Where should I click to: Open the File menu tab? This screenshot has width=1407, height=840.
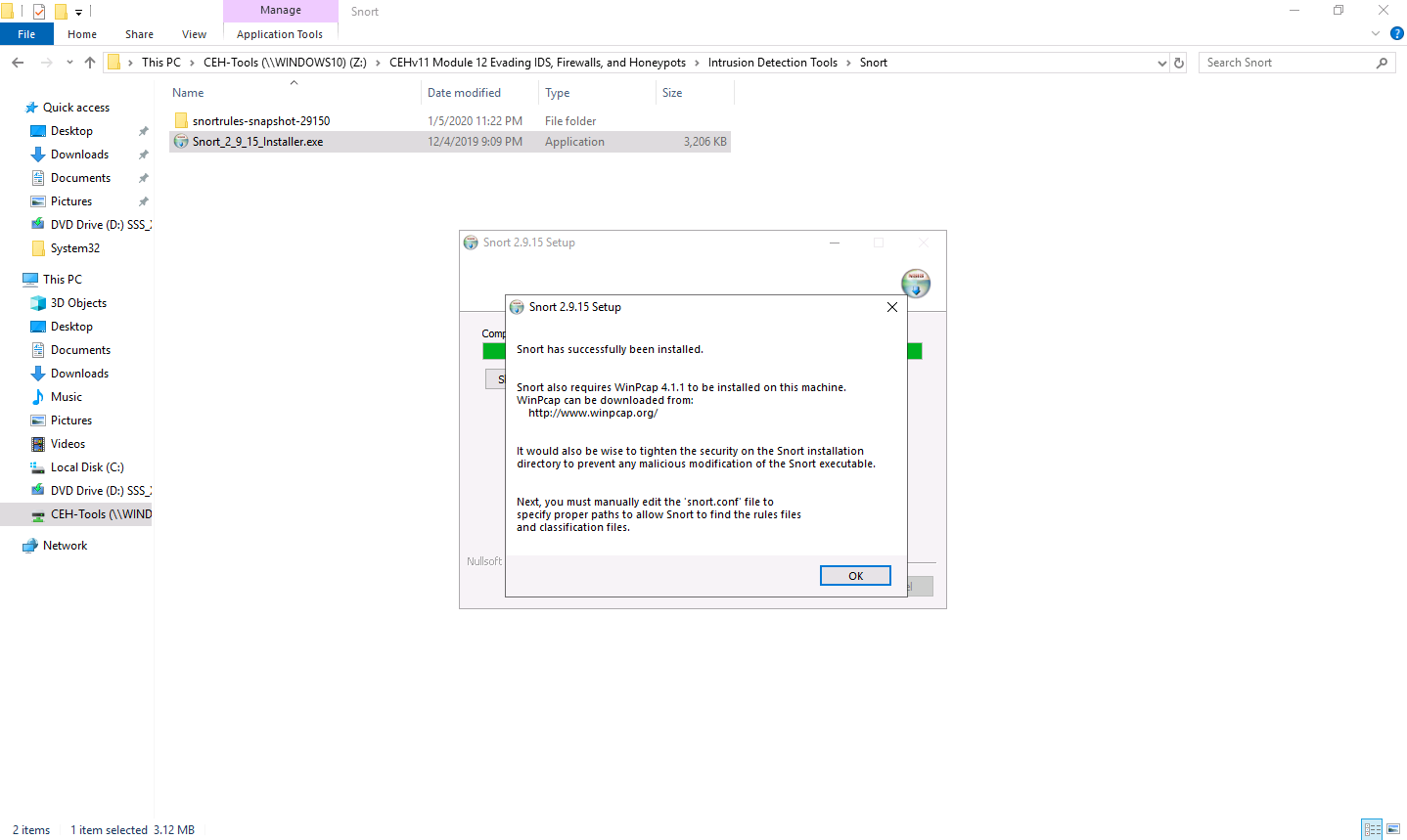pyautogui.click(x=26, y=34)
